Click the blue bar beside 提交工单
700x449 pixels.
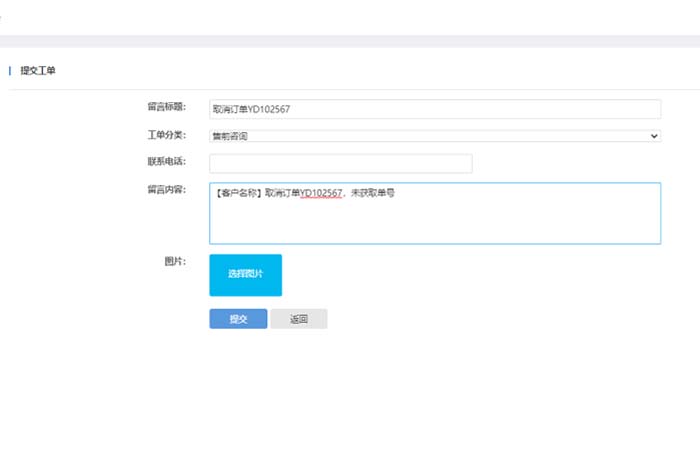click(x=10, y=71)
